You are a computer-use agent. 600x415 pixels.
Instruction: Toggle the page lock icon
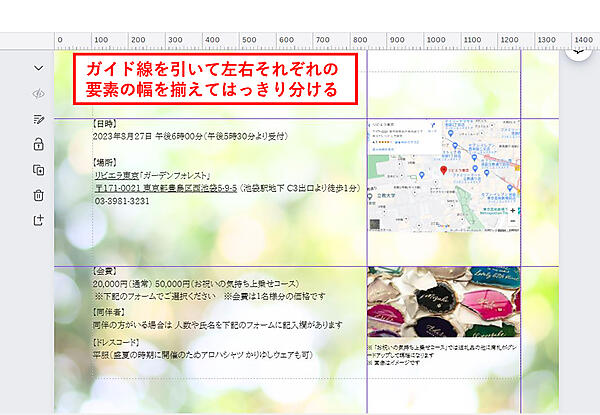[x=38, y=144]
